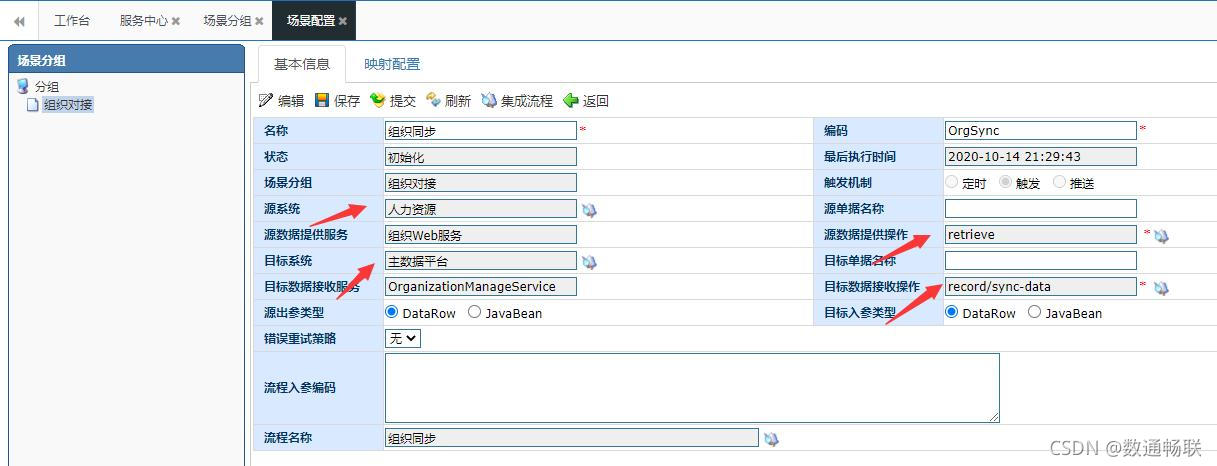
Task: Click the 组织对接 document icon in tree
Action: tap(33, 105)
